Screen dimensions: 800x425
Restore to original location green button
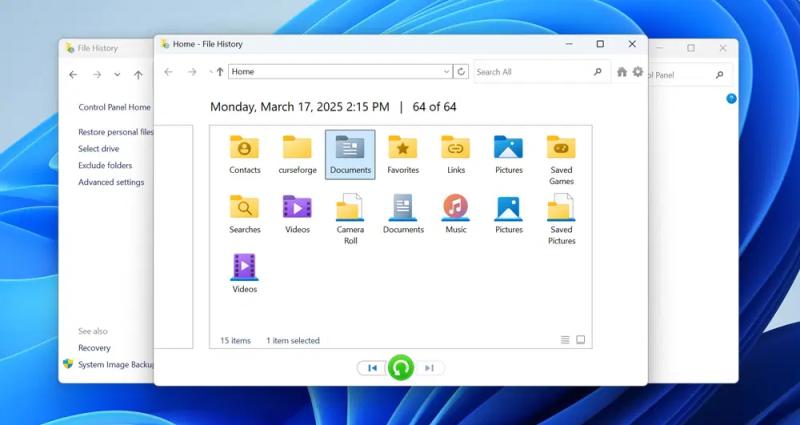point(401,368)
